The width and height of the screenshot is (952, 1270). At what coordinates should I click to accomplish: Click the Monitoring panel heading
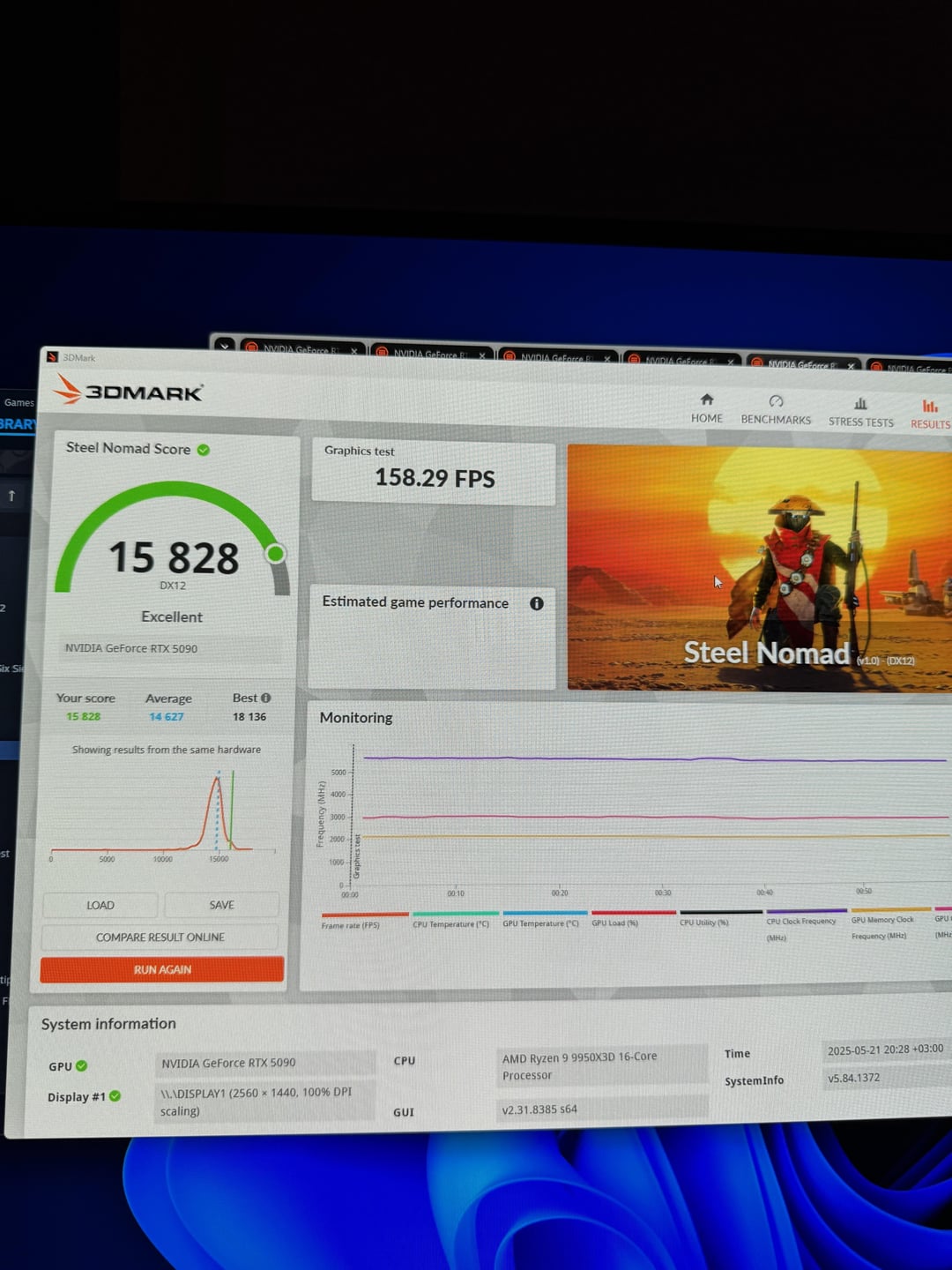click(x=356, y=718)
